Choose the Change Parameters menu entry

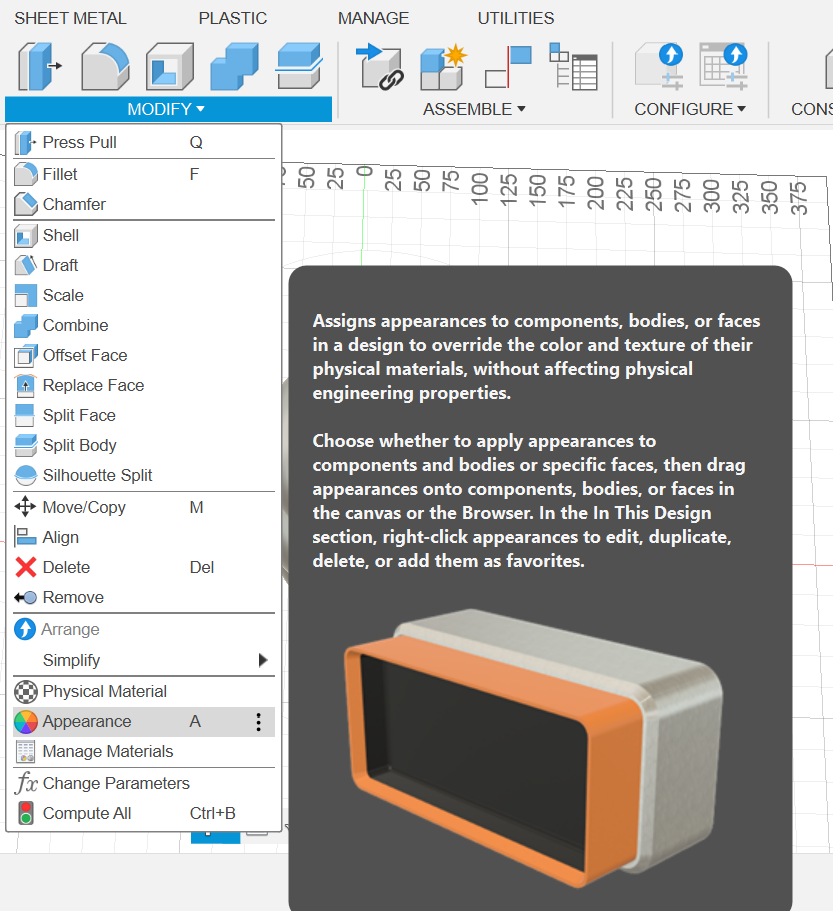coord(116,783)
